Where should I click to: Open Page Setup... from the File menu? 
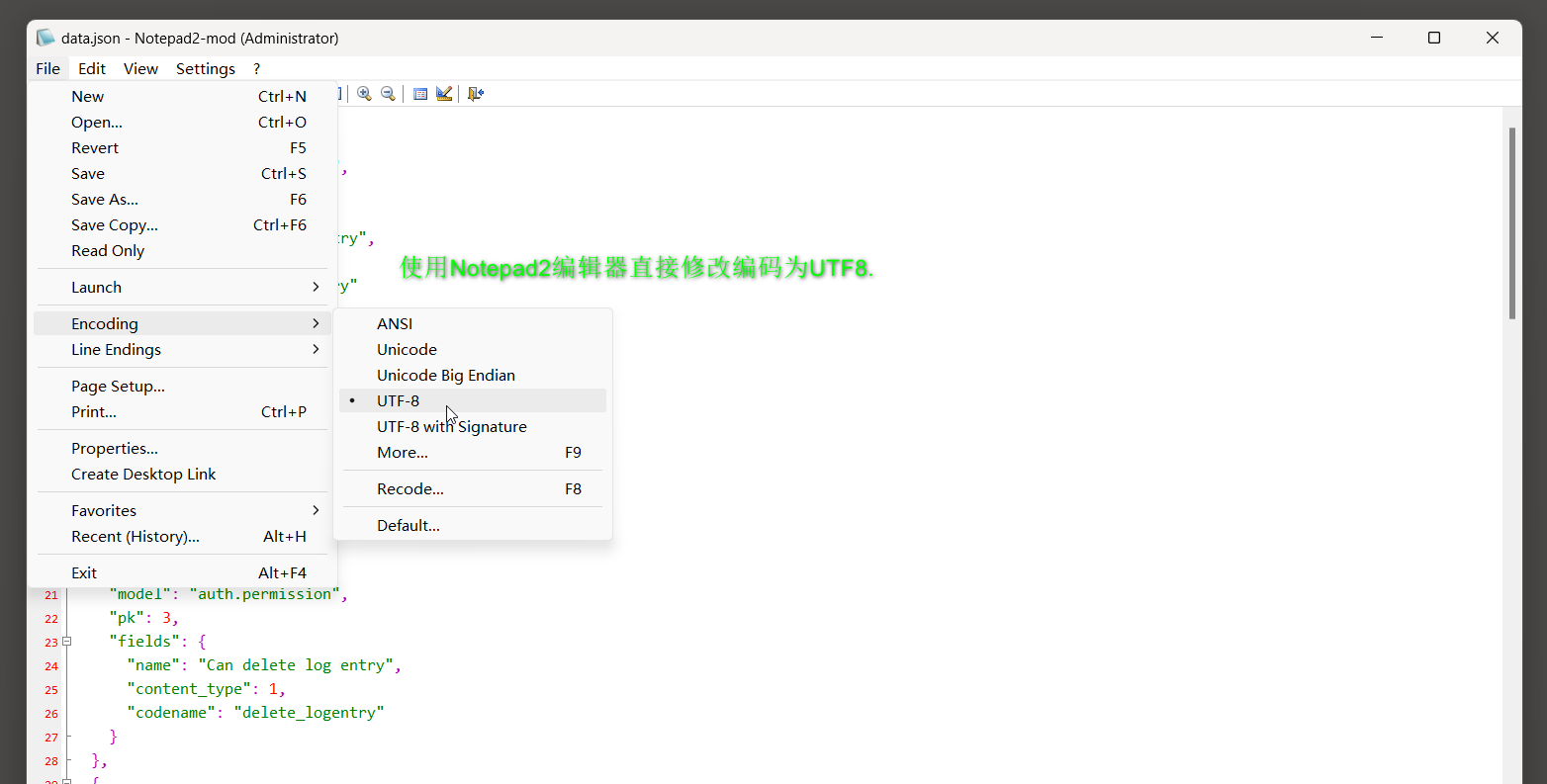pos(183,386)
